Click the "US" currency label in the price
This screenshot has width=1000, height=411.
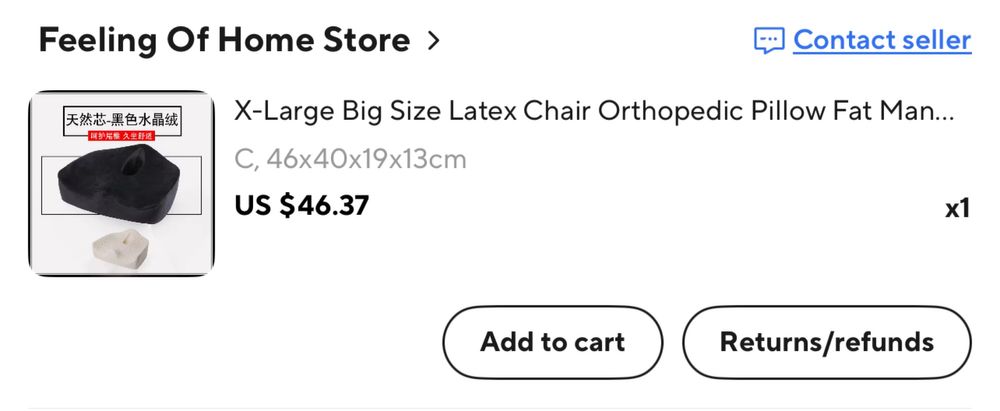pyautogui.click(x=252, y=205)
